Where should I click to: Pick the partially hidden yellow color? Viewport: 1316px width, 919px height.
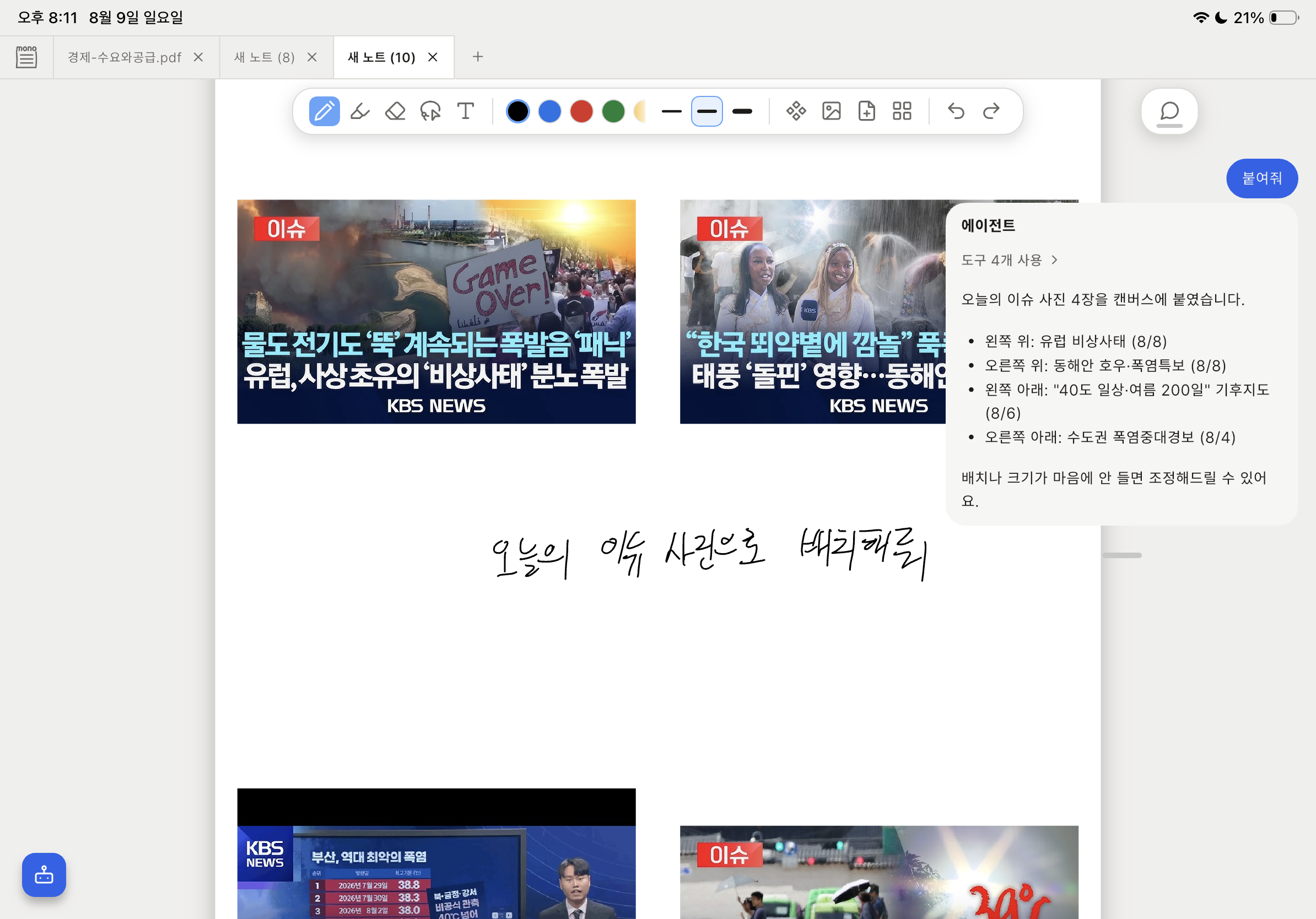point(640,111)
